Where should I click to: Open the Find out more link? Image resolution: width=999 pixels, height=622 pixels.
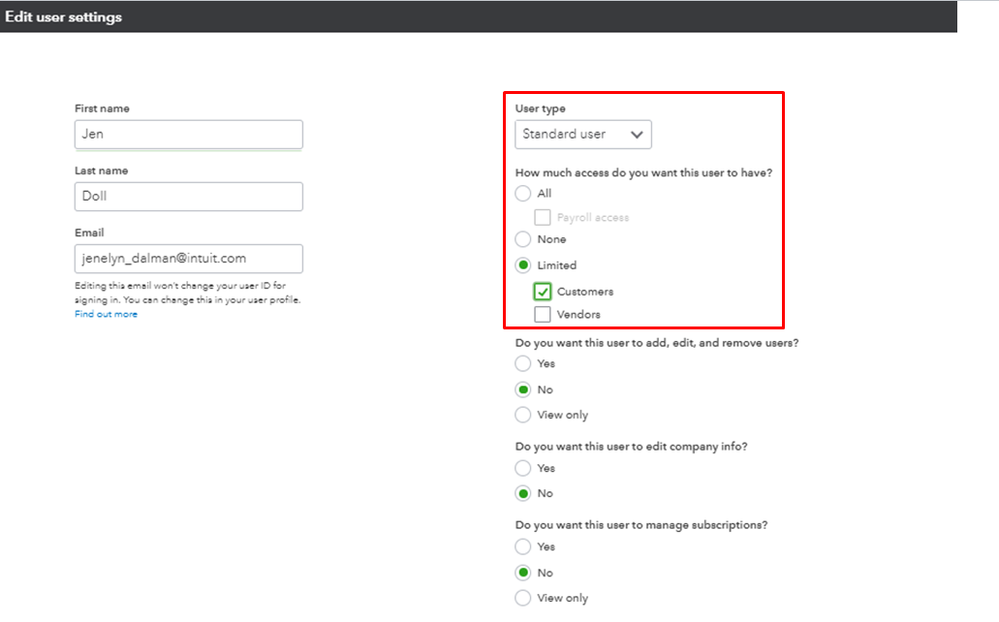[106, 314]
